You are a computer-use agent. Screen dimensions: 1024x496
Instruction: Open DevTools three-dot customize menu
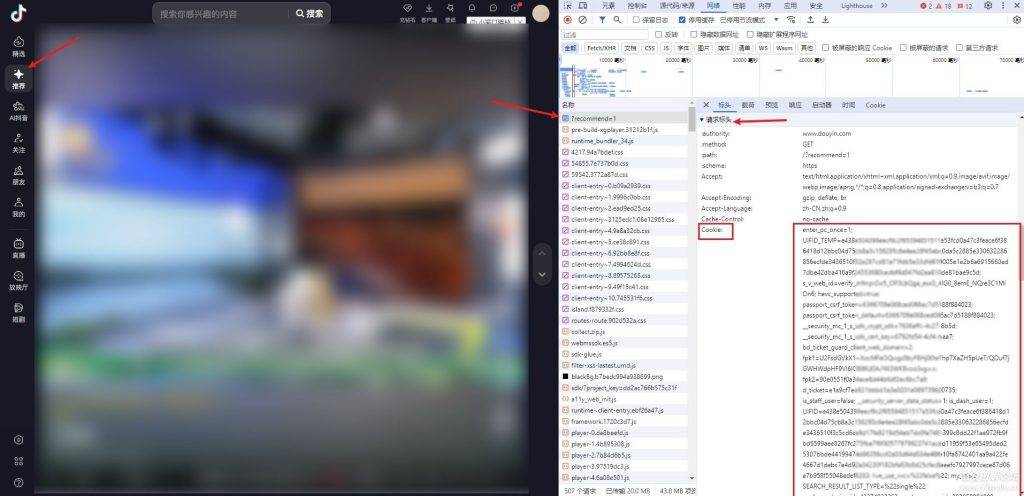point(1003,6)
